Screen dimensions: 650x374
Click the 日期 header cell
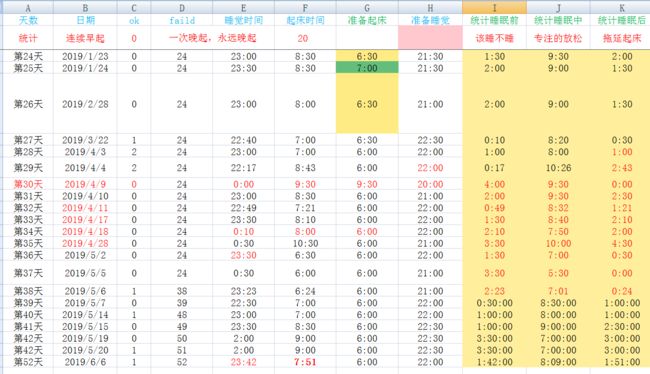85,20
